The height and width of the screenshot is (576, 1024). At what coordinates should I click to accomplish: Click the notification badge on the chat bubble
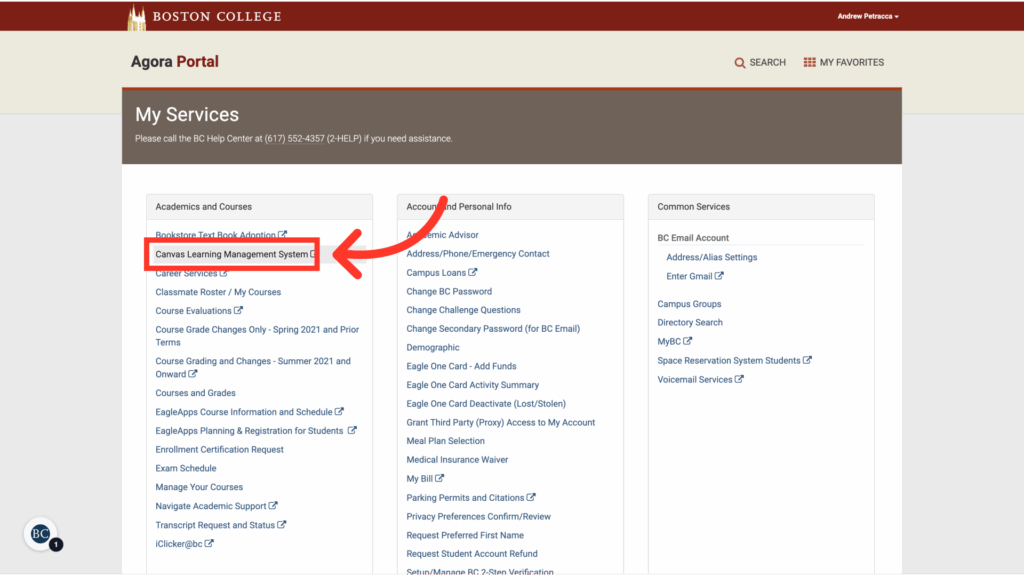pyautogui.click(x=56, y=542)
